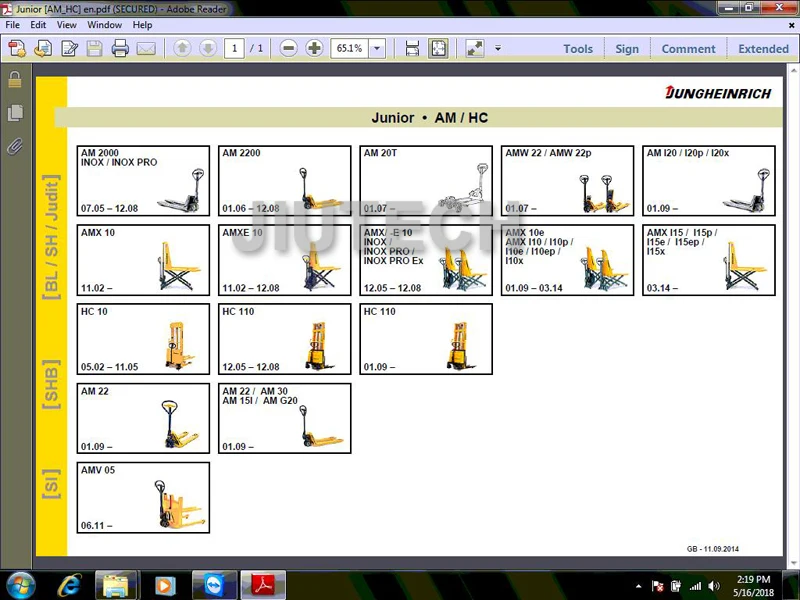
Task: Open the AM 22 / AM 30 box
Action: (x=284, y=418)
